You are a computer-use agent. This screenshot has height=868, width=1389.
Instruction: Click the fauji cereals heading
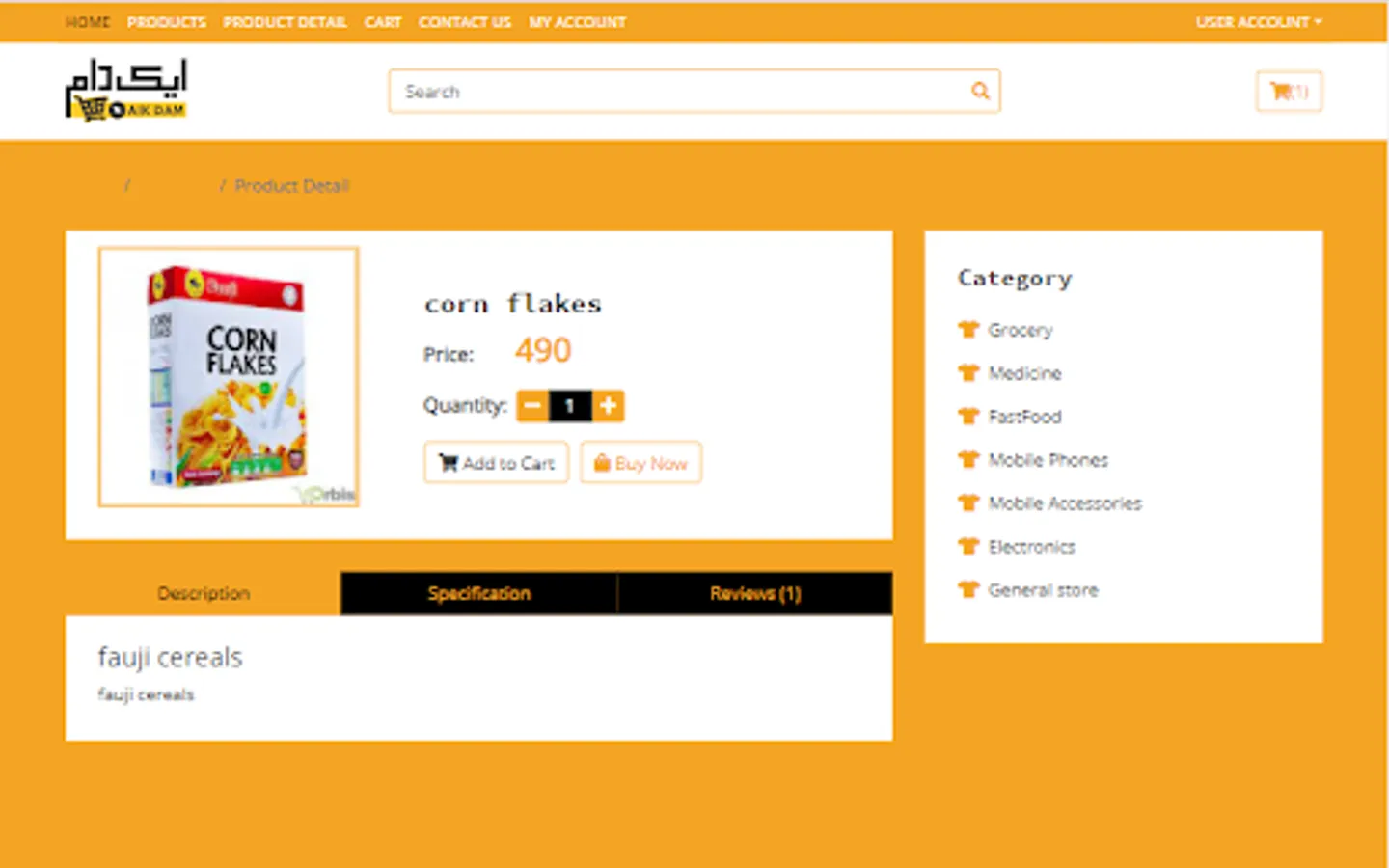click(x=170, y=658)
